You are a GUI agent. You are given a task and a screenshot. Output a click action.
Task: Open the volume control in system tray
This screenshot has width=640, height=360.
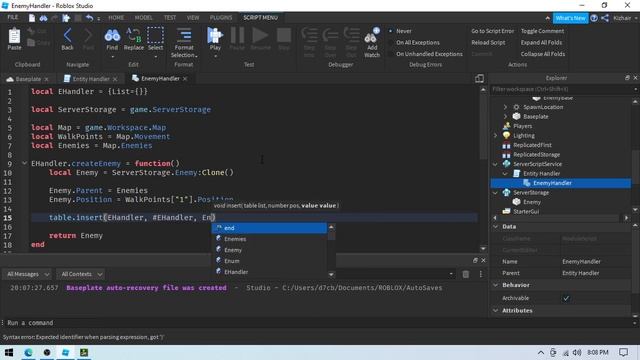tap(577, 352)
